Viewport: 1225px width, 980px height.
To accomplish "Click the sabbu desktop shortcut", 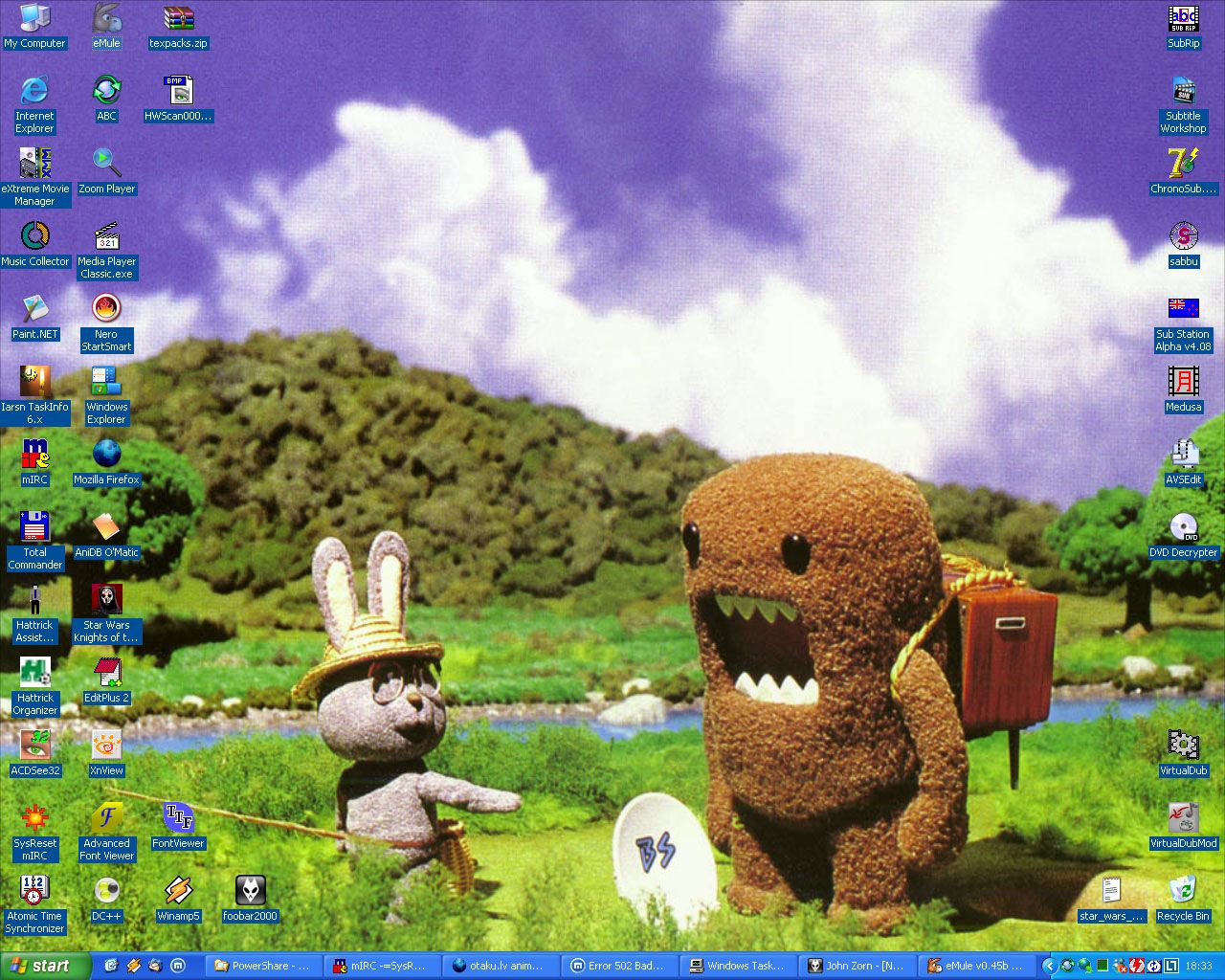I will [1183, 244].
